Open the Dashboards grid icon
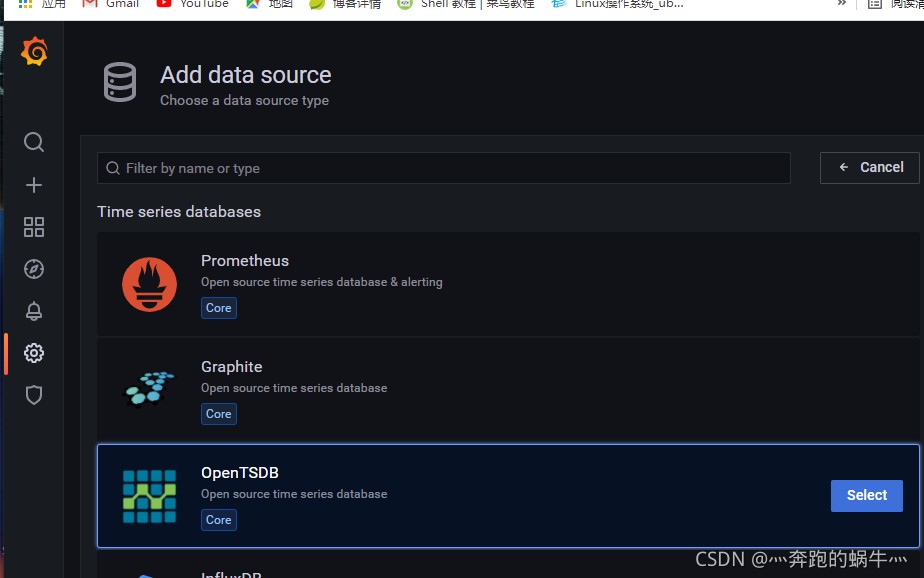Image resolution: width=924 pixels, height=578 pixels. pyautogui.click(x=34, y=227)
